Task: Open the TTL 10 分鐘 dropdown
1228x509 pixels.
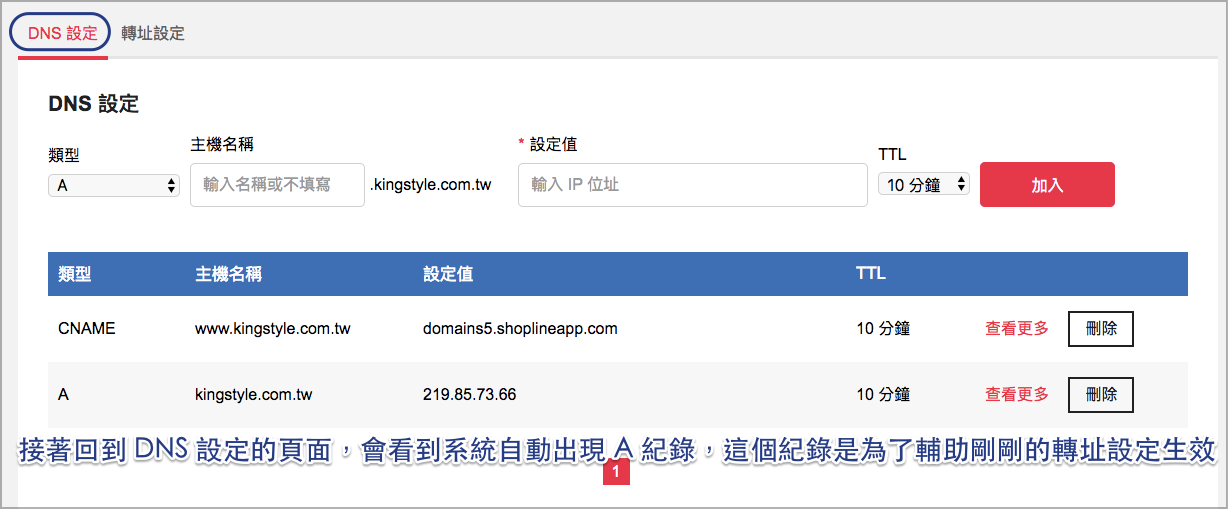Action: pyautogui.click(x=924, y=184)
